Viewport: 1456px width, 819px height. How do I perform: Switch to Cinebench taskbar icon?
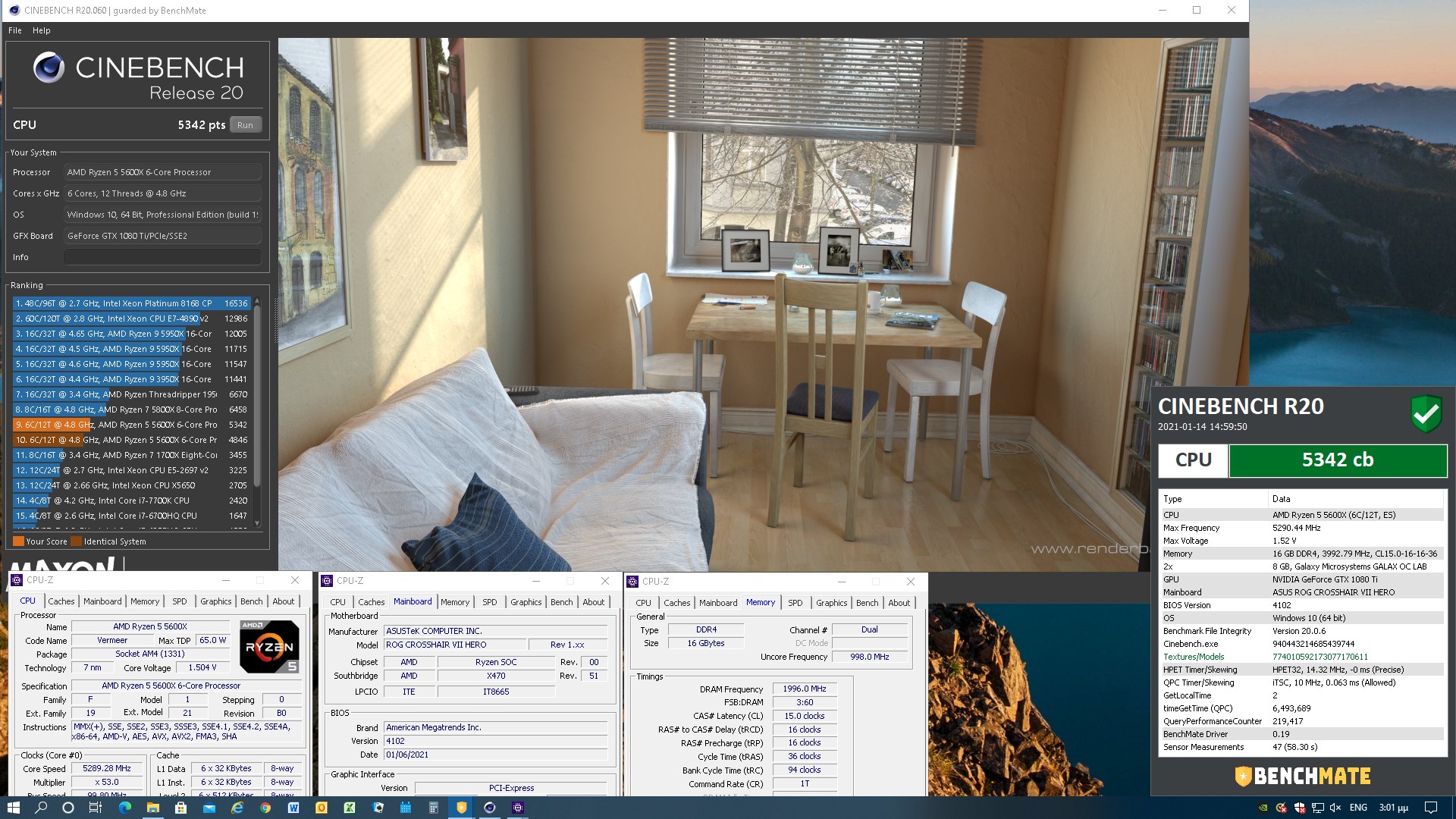(x=490, y=808)
